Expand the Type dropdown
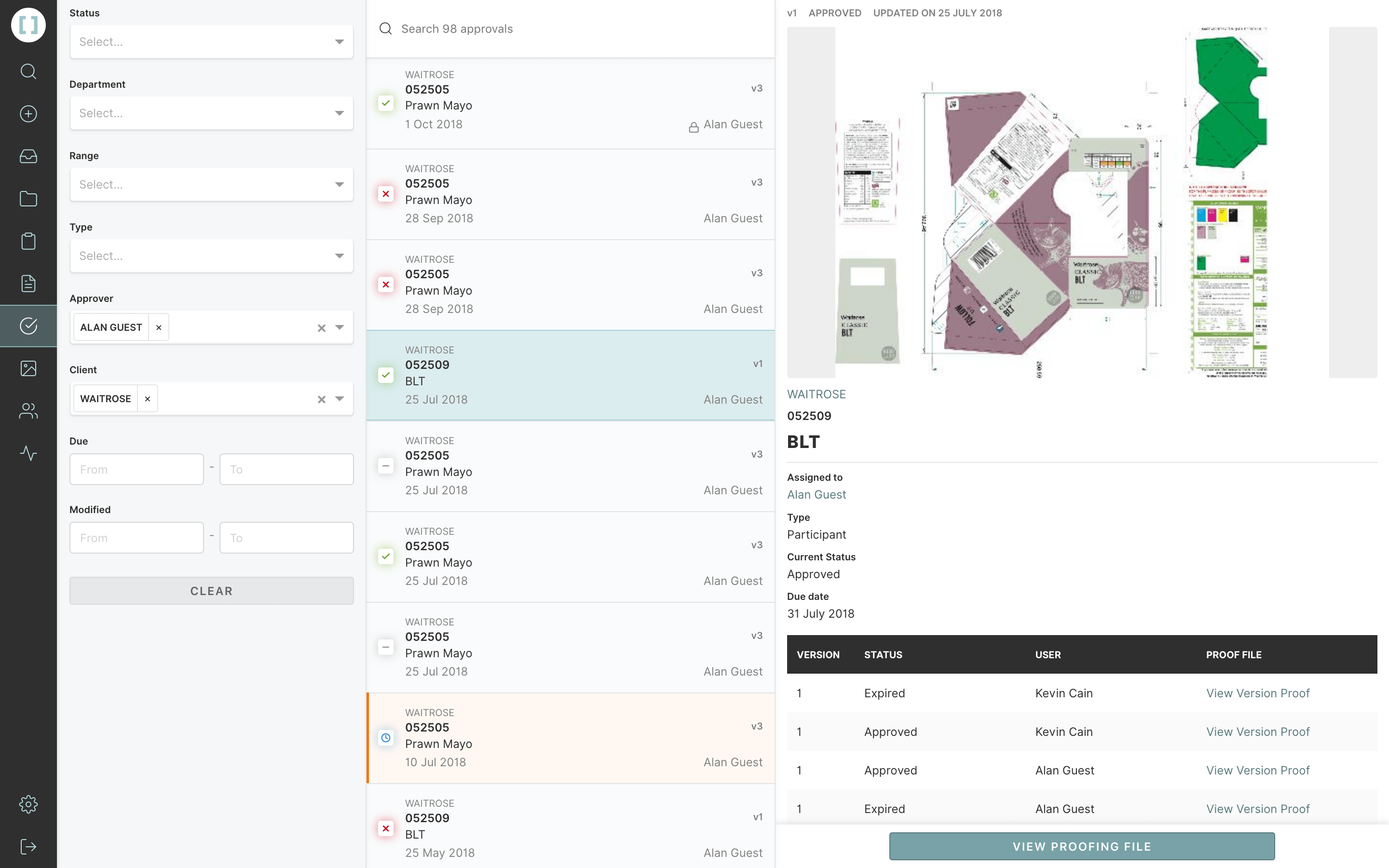The height and width of the screenshot is (868, 1389). click(339, 256)
